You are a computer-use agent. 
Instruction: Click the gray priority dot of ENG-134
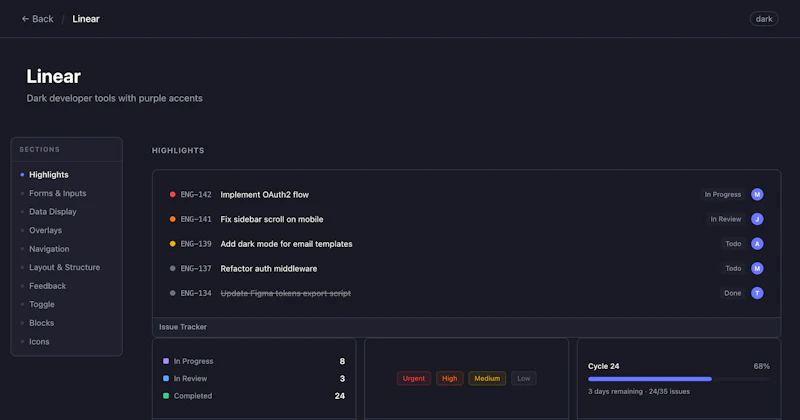coord(172,293)
